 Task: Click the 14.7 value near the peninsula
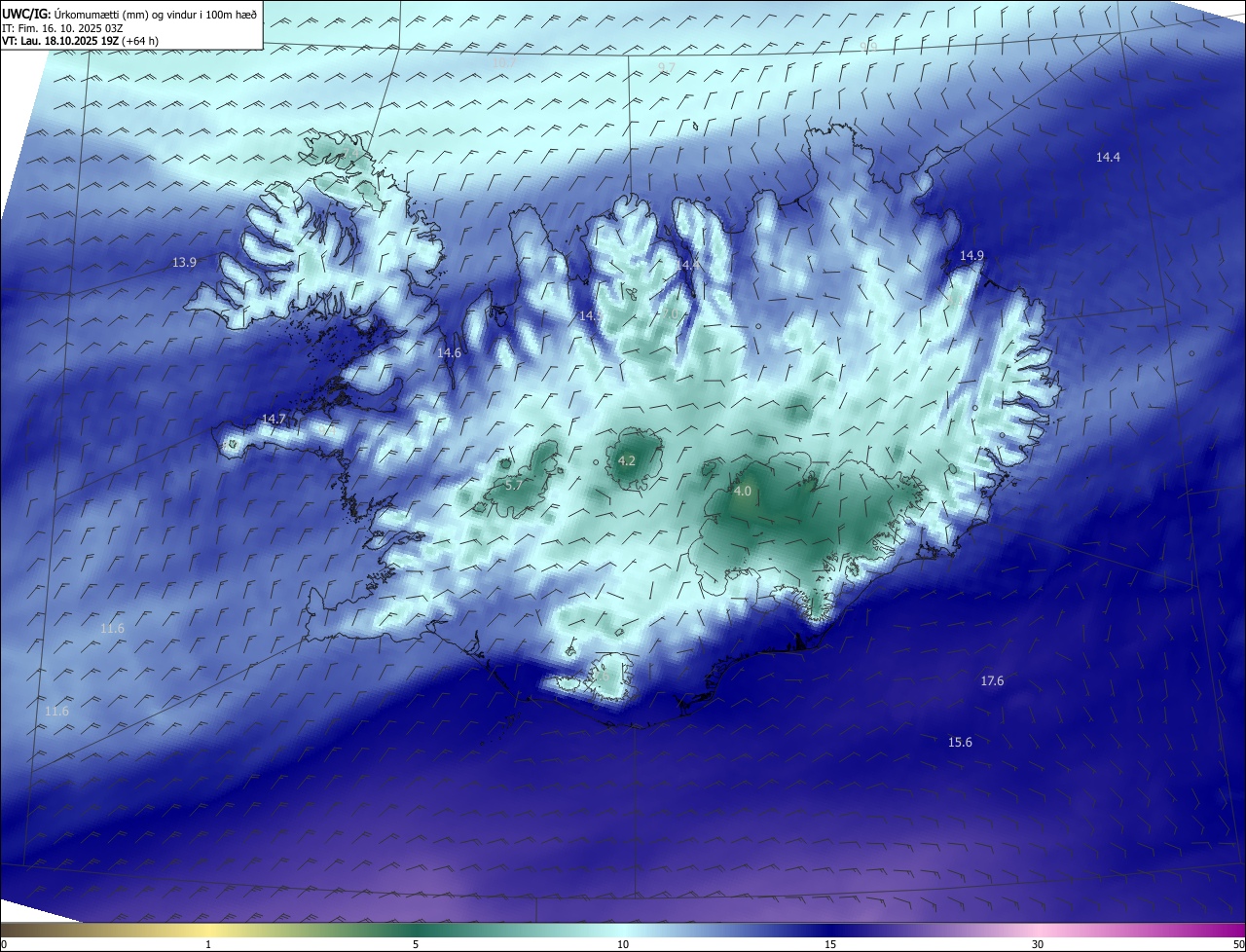[274, 420]
